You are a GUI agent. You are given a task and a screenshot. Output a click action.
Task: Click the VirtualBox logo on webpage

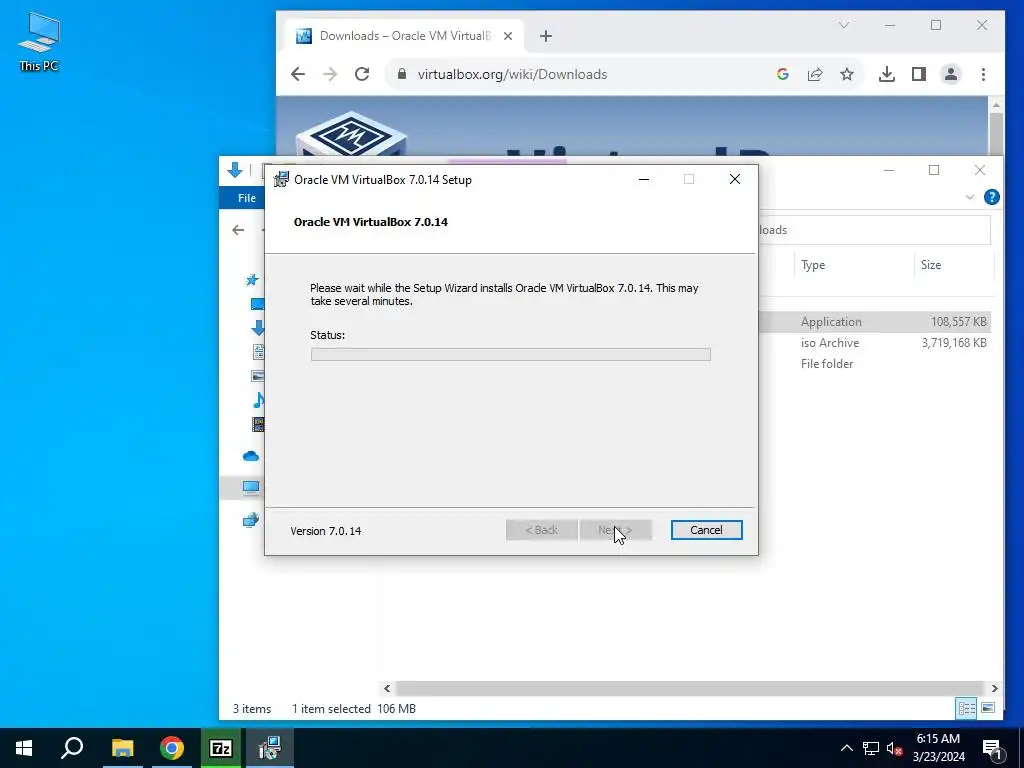tap(351, 134)
